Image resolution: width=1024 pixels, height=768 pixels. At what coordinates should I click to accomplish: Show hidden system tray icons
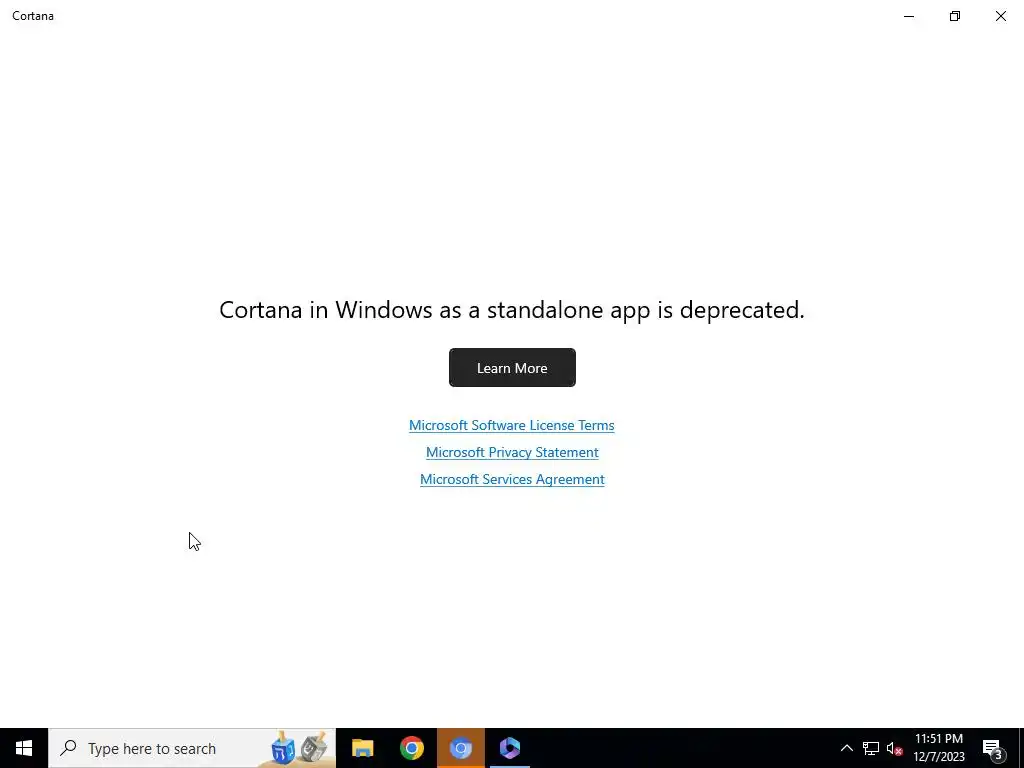click(x=846, y=748)
